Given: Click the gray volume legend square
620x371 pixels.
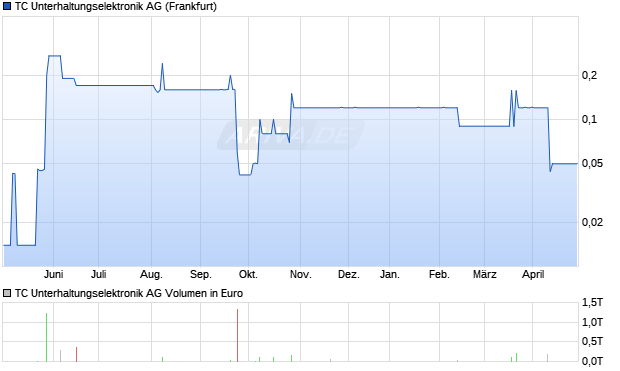Looking at the screenshot, I should pyautogui.click(x=6, y=293).
